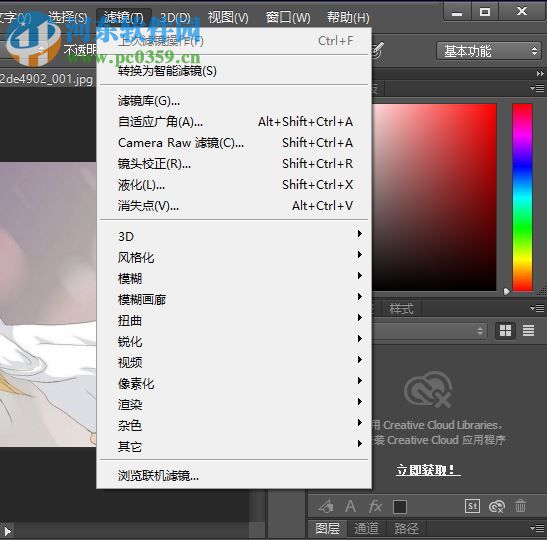This screenshot has height=540, width=547.
Task: Close the 滤镜(T) menu bar item
Action: coord(123,17)
